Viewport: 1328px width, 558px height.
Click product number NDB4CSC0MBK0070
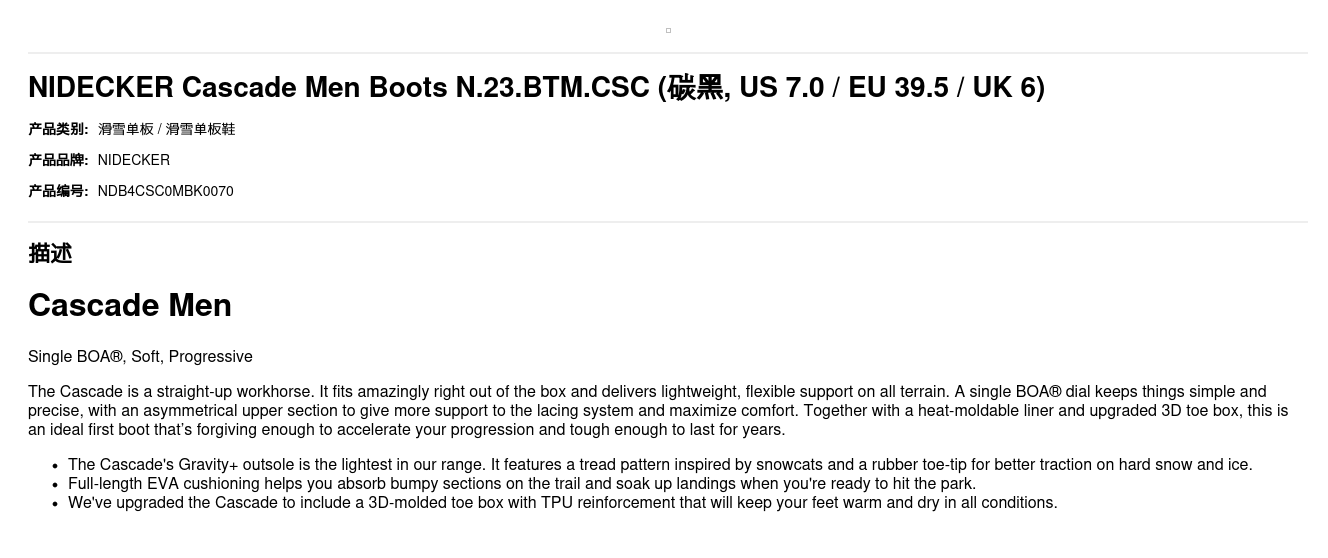tap(166, 191)
